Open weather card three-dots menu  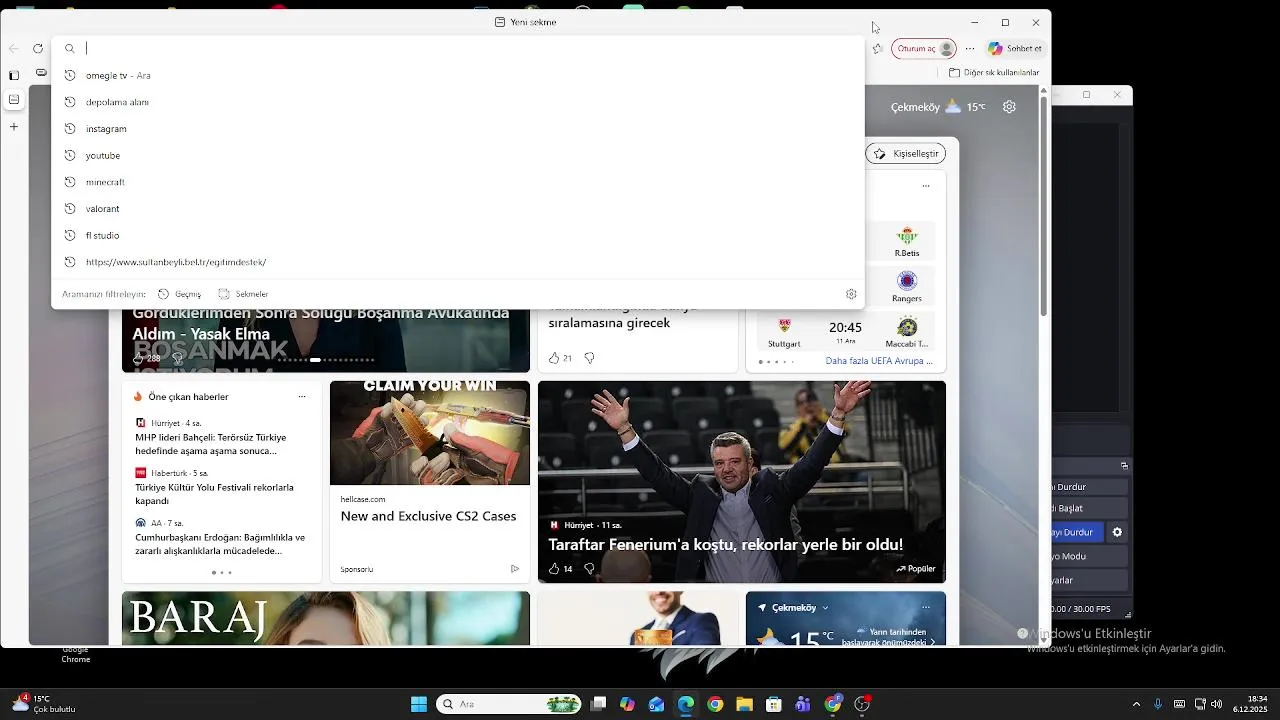click(926, 608)
